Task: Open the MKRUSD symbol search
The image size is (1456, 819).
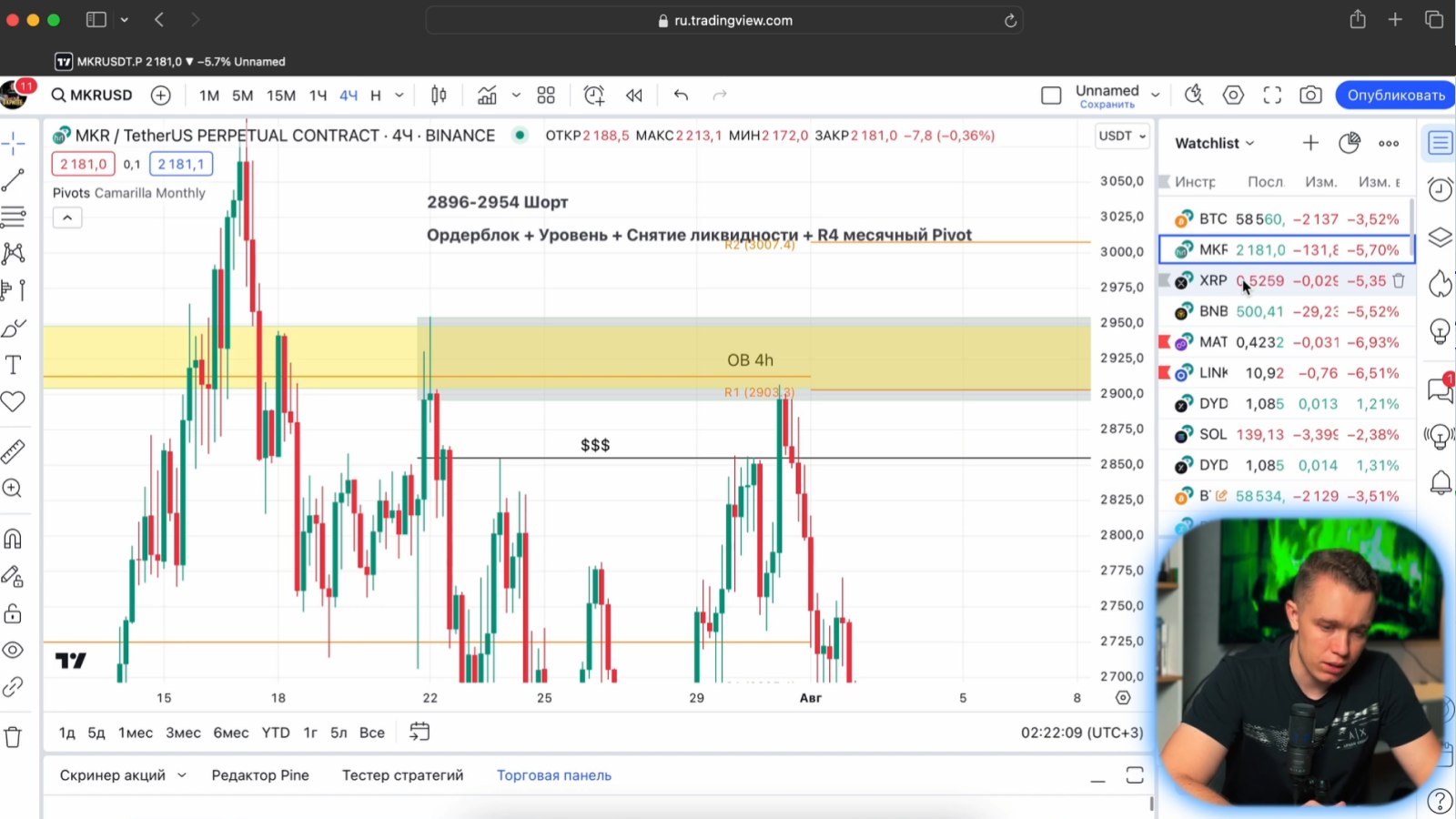Action: (x=92, y=96)
